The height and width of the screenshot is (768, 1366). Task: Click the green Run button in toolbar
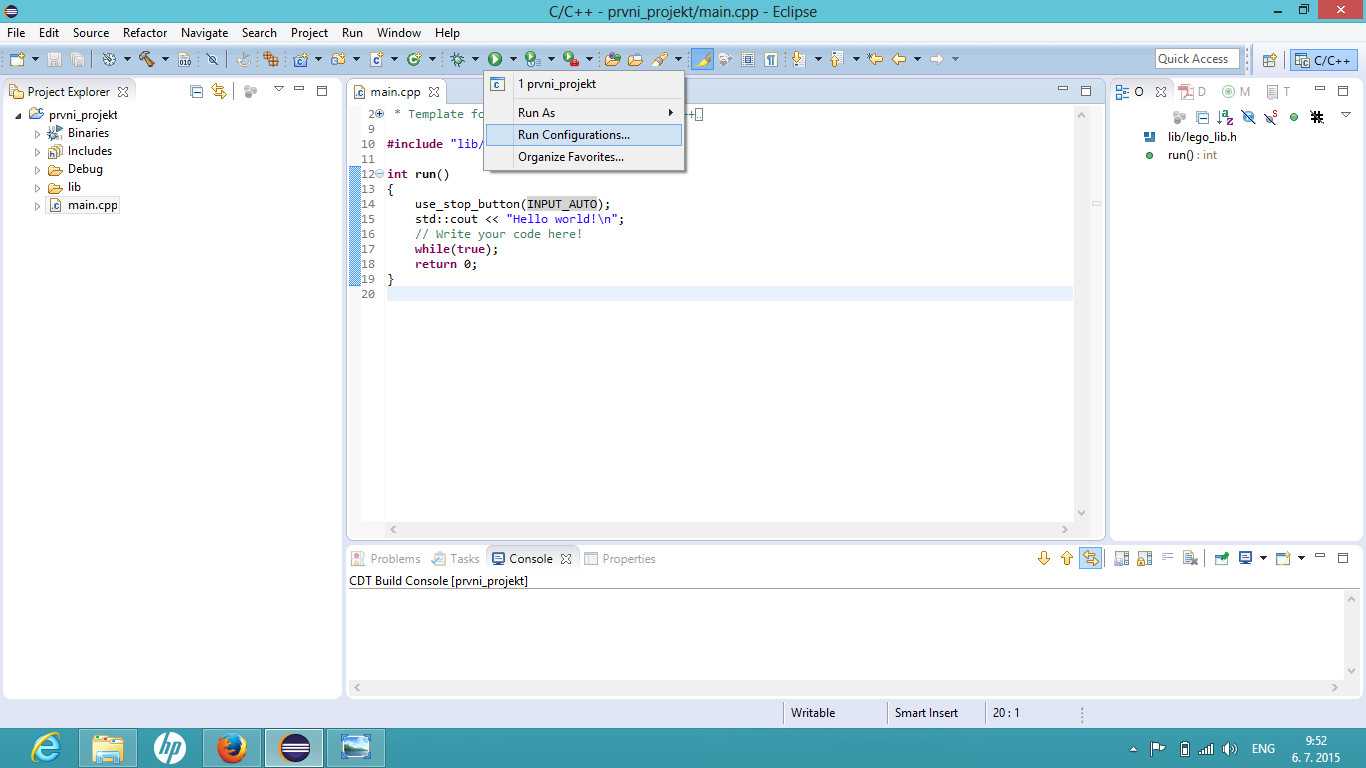point(495,60)
